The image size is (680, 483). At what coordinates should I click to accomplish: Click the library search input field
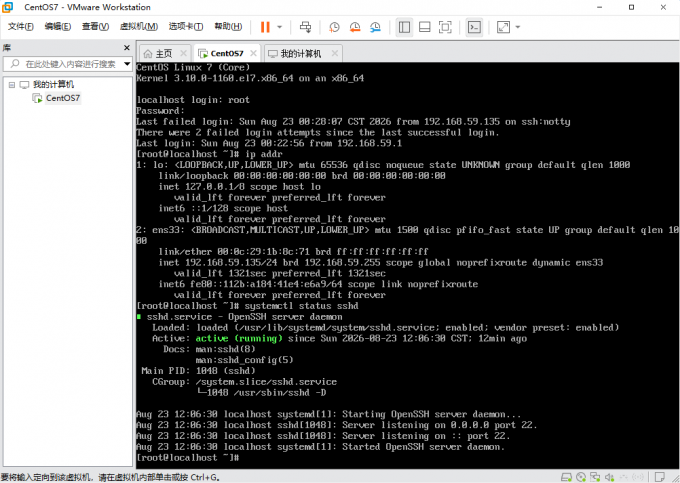coord(67,64)
